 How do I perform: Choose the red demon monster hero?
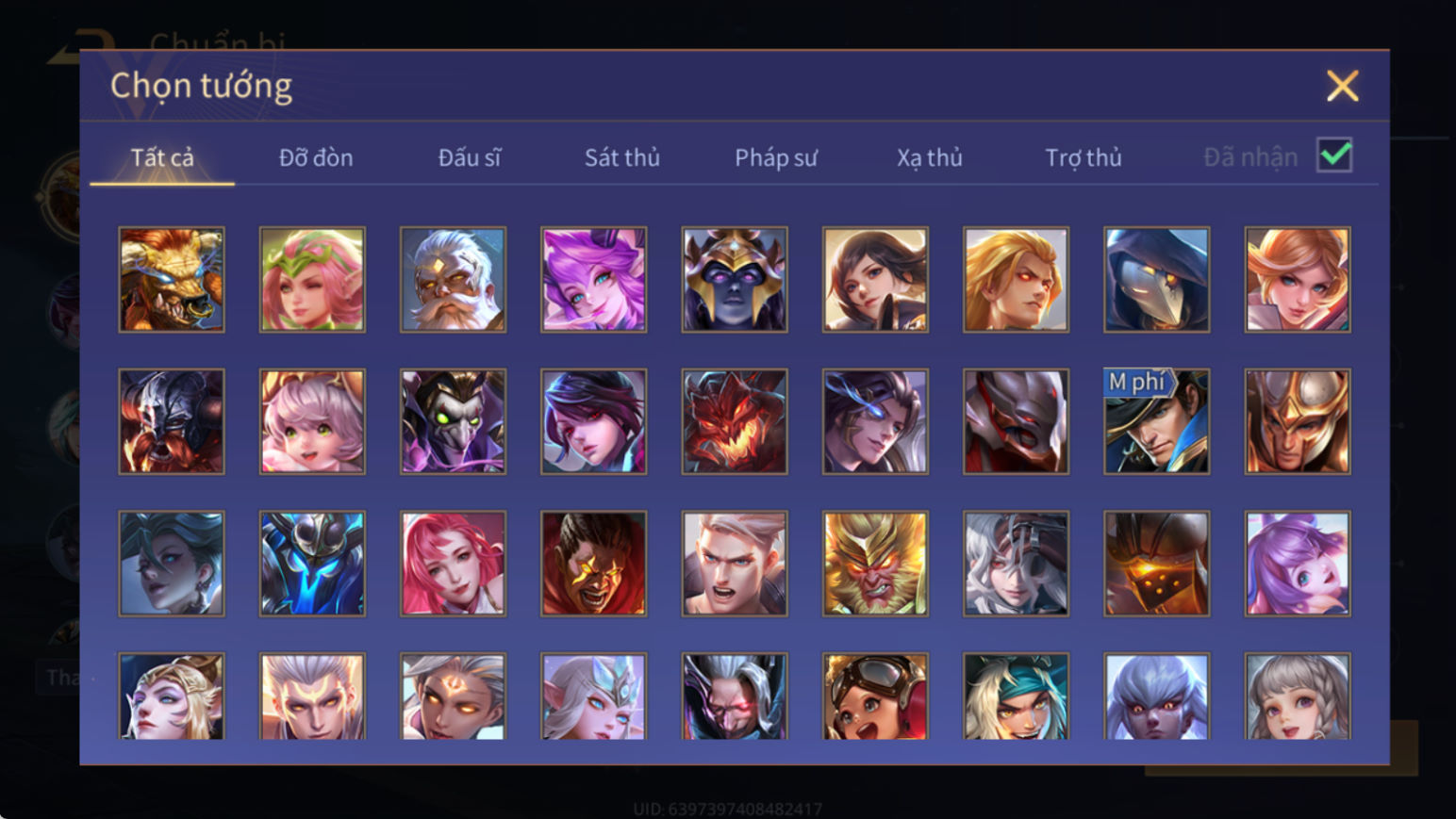(735, 421)
